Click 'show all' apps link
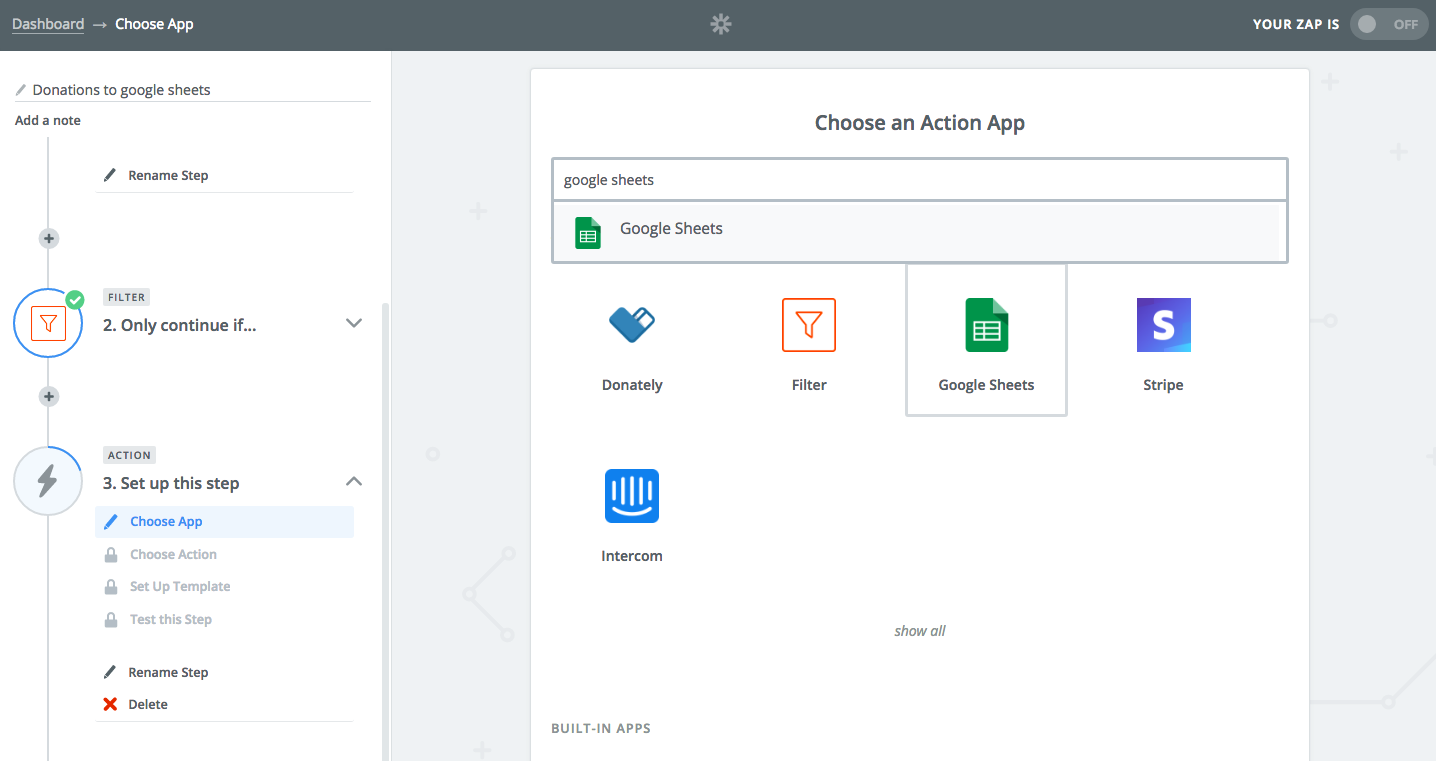Image resolution: width=1436 pixels, height=761 pixels. [920, 631]
